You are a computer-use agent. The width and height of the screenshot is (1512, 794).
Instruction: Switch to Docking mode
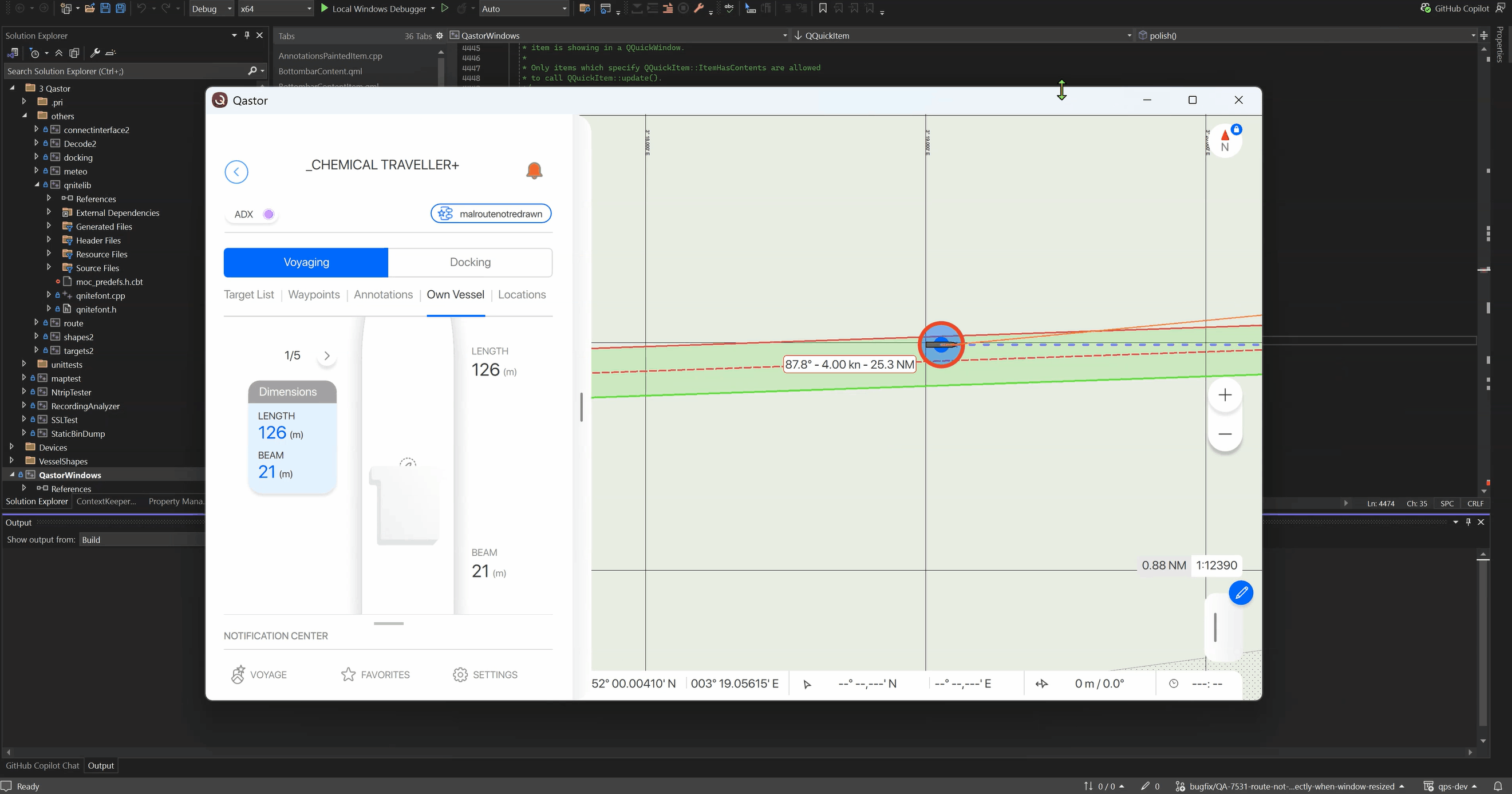470,262
